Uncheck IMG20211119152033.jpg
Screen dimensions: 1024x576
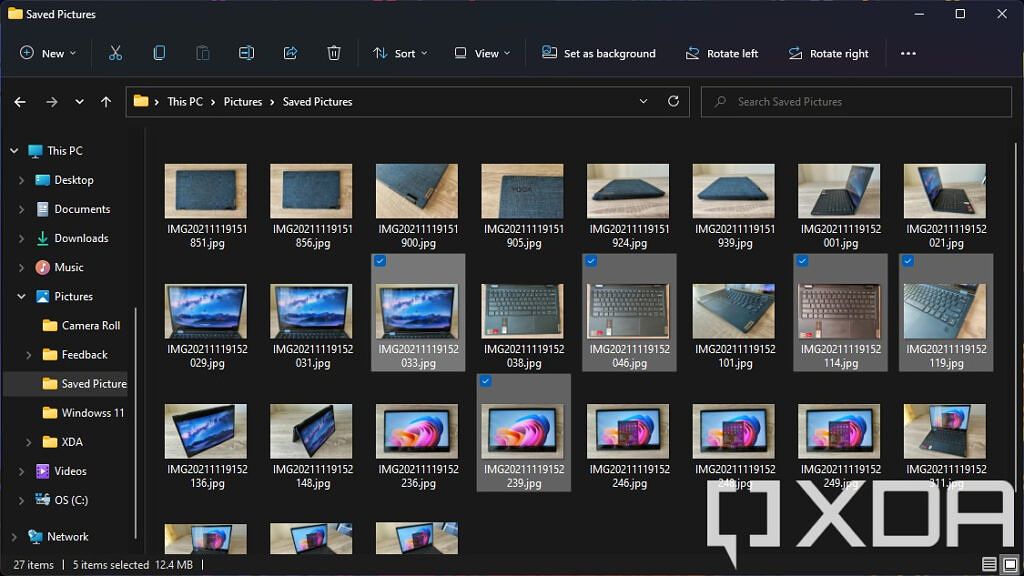[x=380, y=261]
